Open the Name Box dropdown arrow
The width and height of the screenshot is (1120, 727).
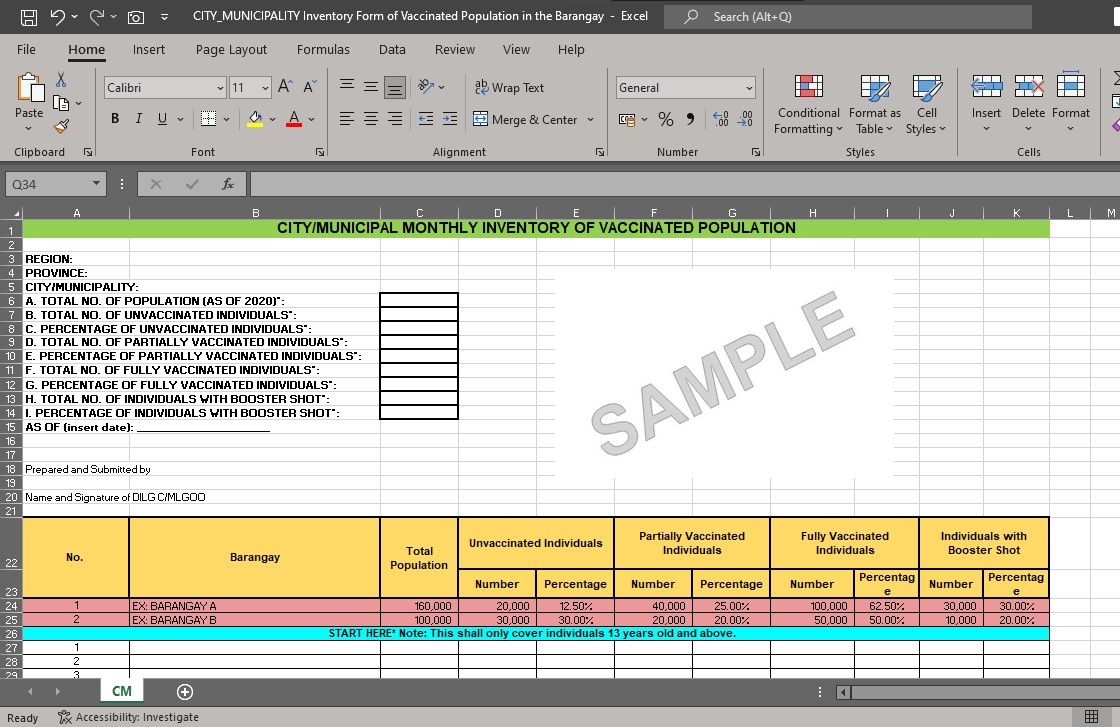[x=96, y=184]
